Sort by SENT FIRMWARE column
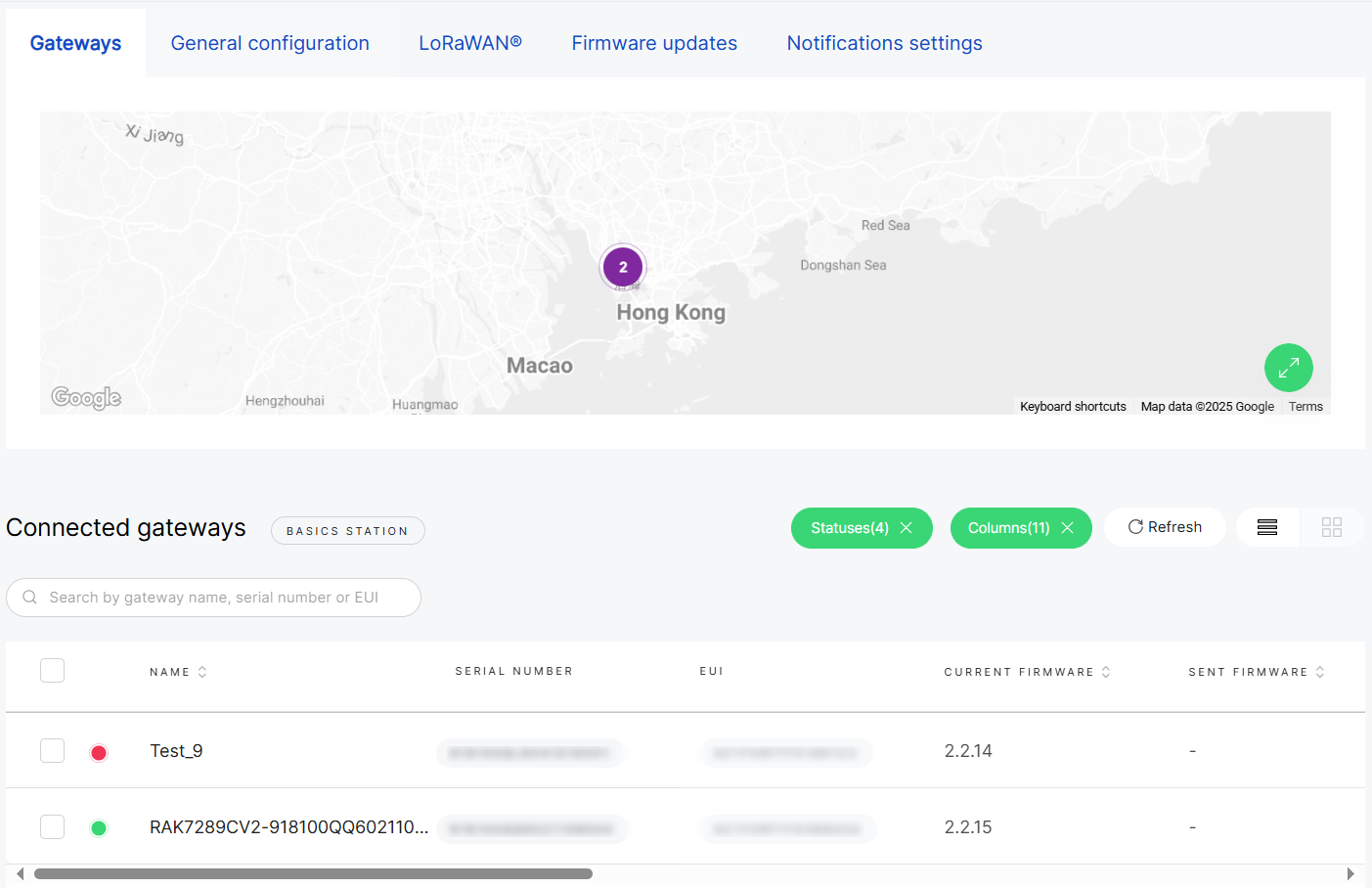The image size is (1372, 888). [1320, 672]
